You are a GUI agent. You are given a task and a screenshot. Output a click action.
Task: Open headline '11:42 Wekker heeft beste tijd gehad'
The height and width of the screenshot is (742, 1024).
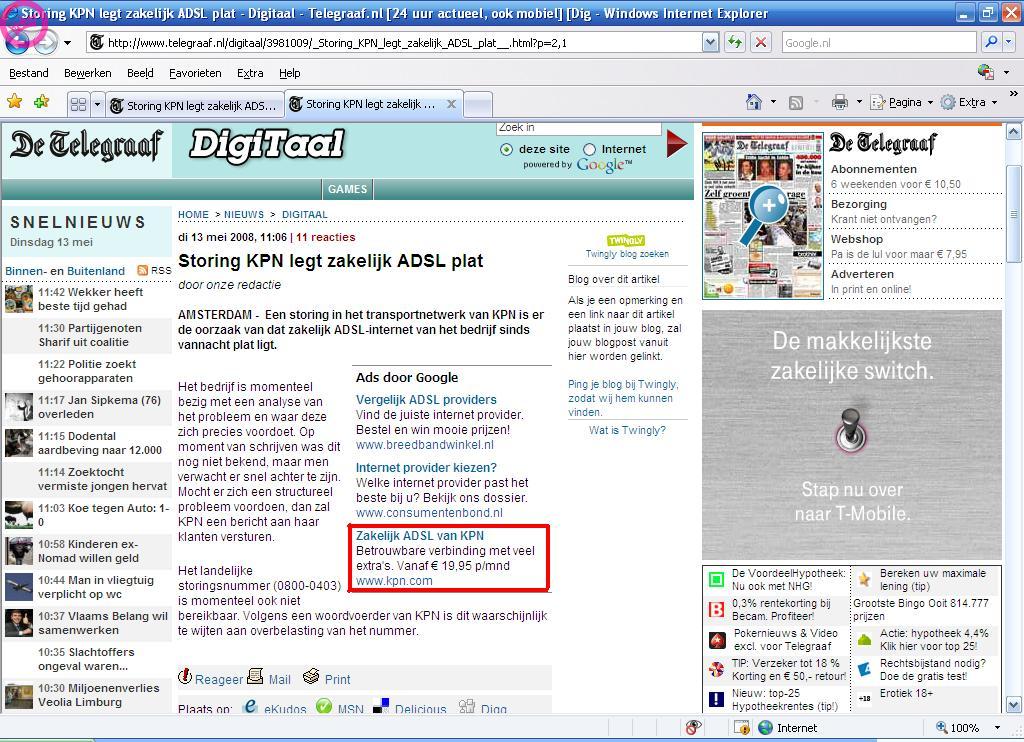tap(90, 299)
